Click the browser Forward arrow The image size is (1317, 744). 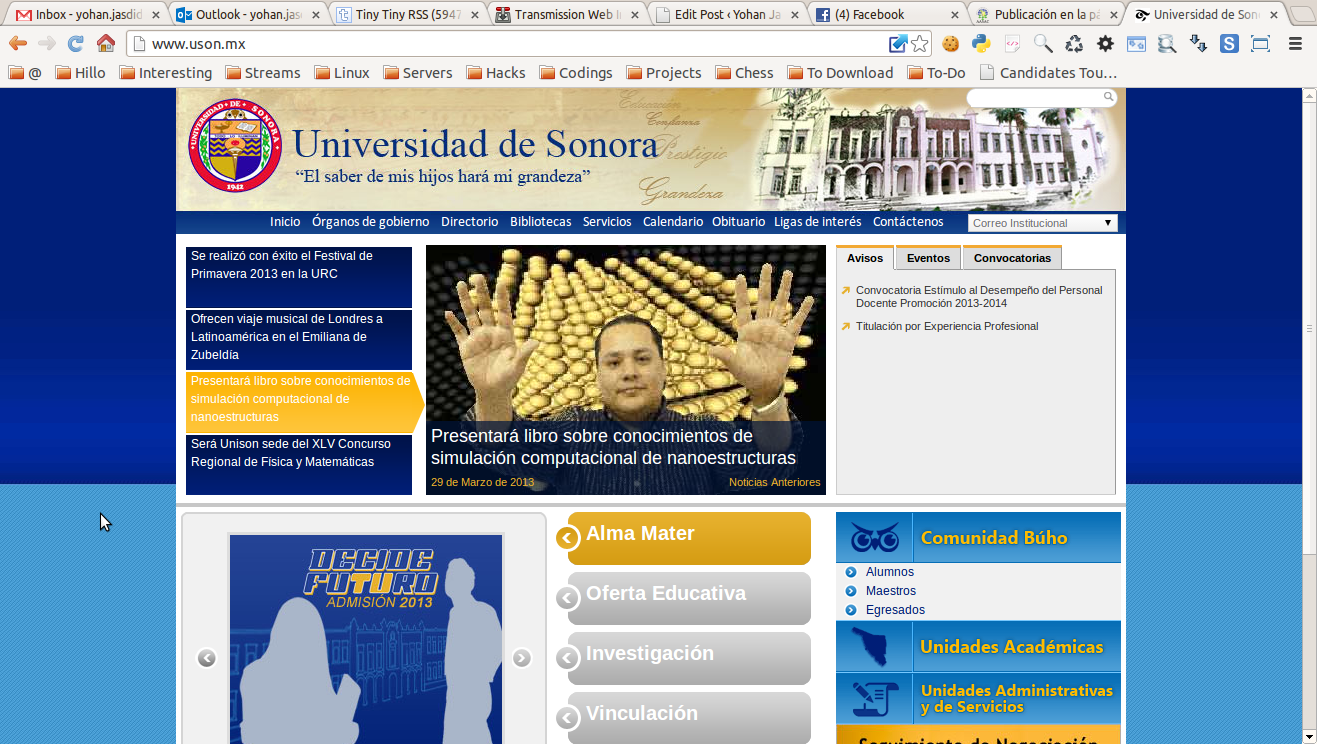point(47,44)
